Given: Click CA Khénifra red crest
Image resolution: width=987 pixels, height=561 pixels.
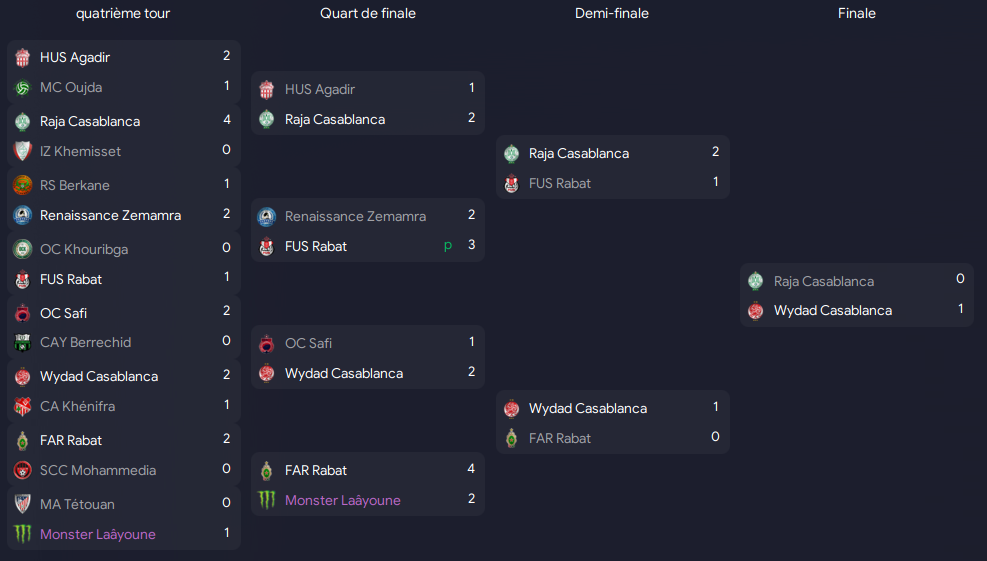Looking at the screenshot, I should click(23, 406).
